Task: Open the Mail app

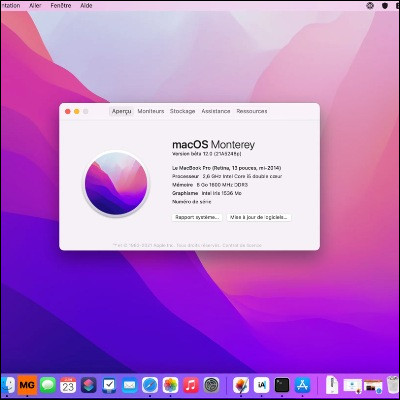Action: pyautogui.click(x=129, y=385)
